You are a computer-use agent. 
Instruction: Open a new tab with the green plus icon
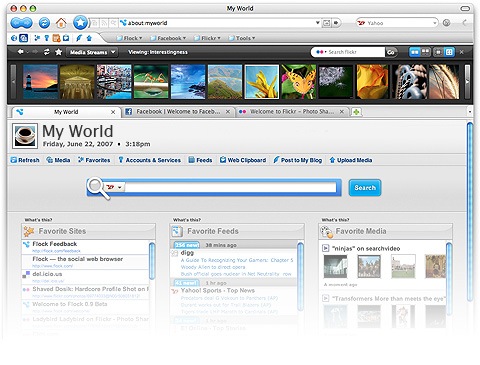356,112
